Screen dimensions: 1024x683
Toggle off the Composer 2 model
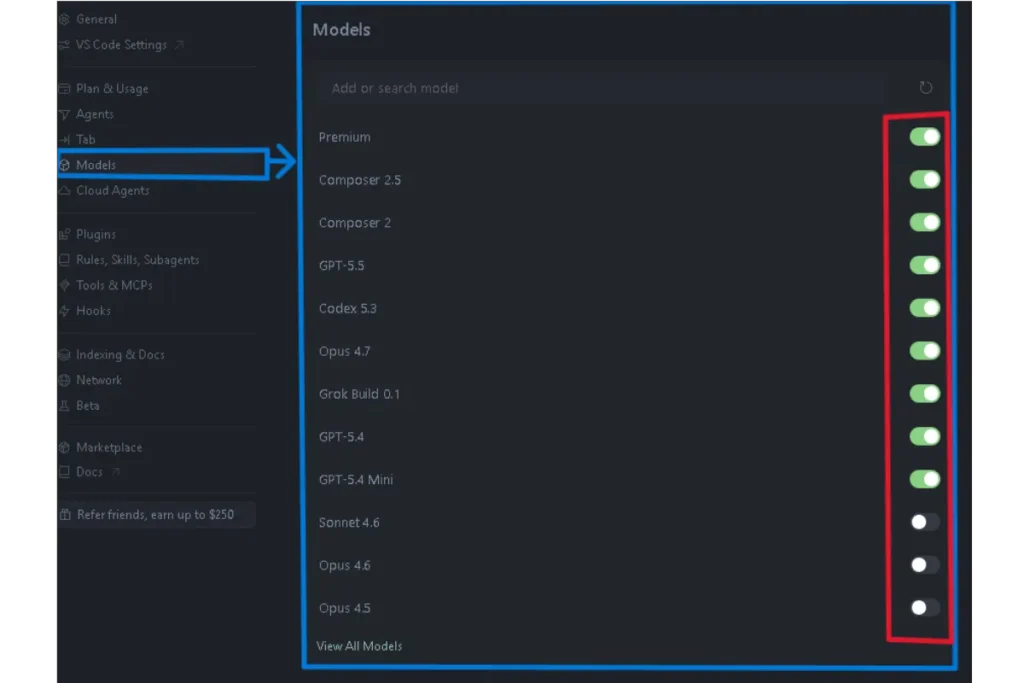(x=925, y=222)
